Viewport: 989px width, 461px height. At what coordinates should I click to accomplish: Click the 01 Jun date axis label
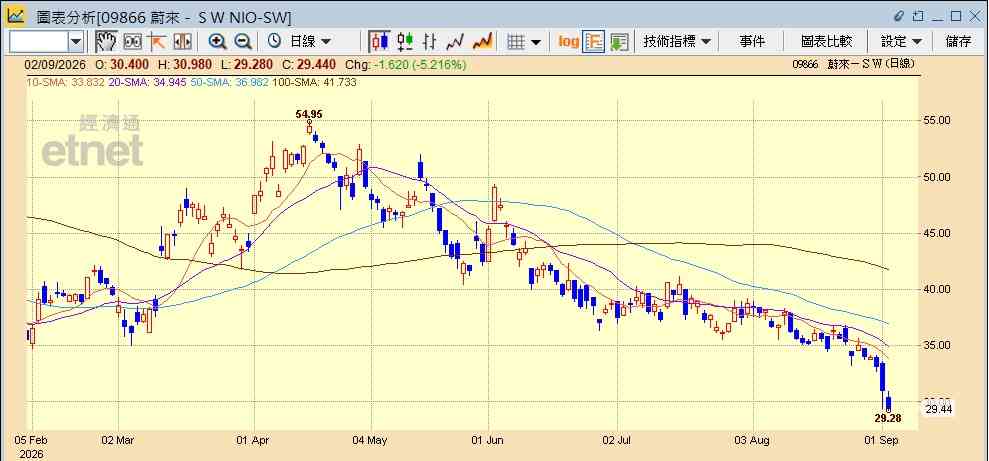(x=488, y=440)
